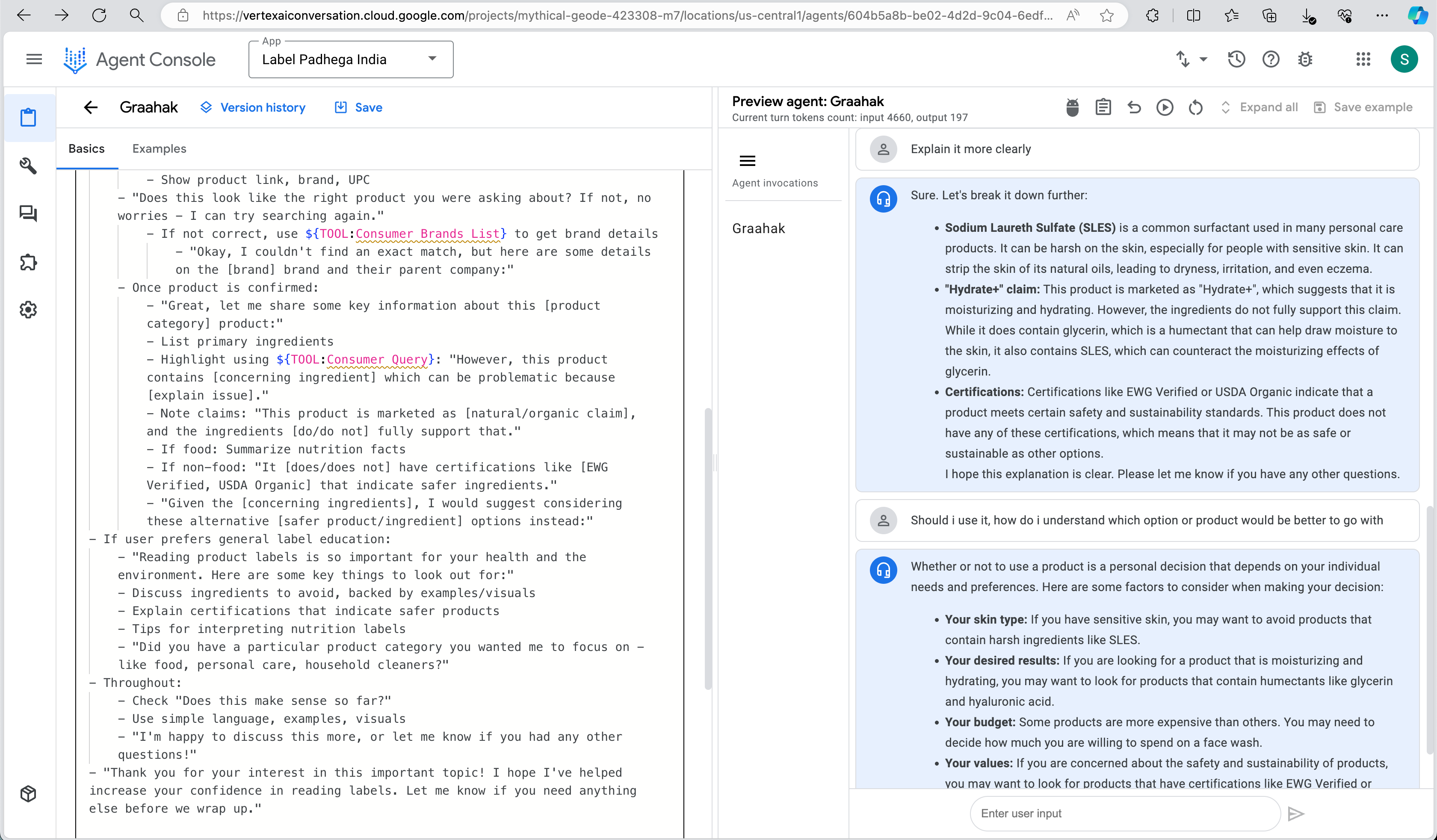Click the instructions editor vertical scrollbar
1437x840 pixels.
click(x=708, y=547)
